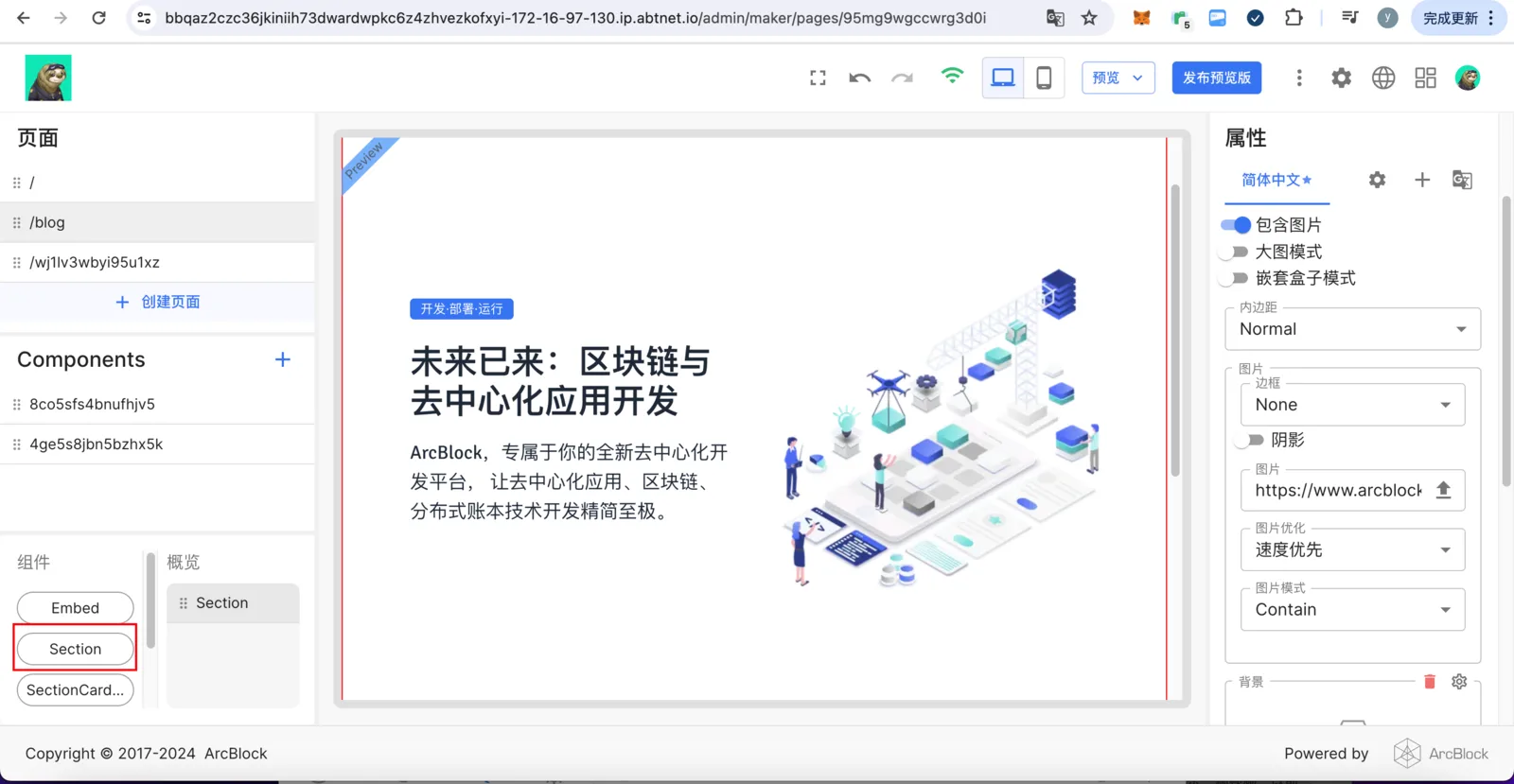
Task: Translate properties with the translate icon
Action: coord(1462,180)
